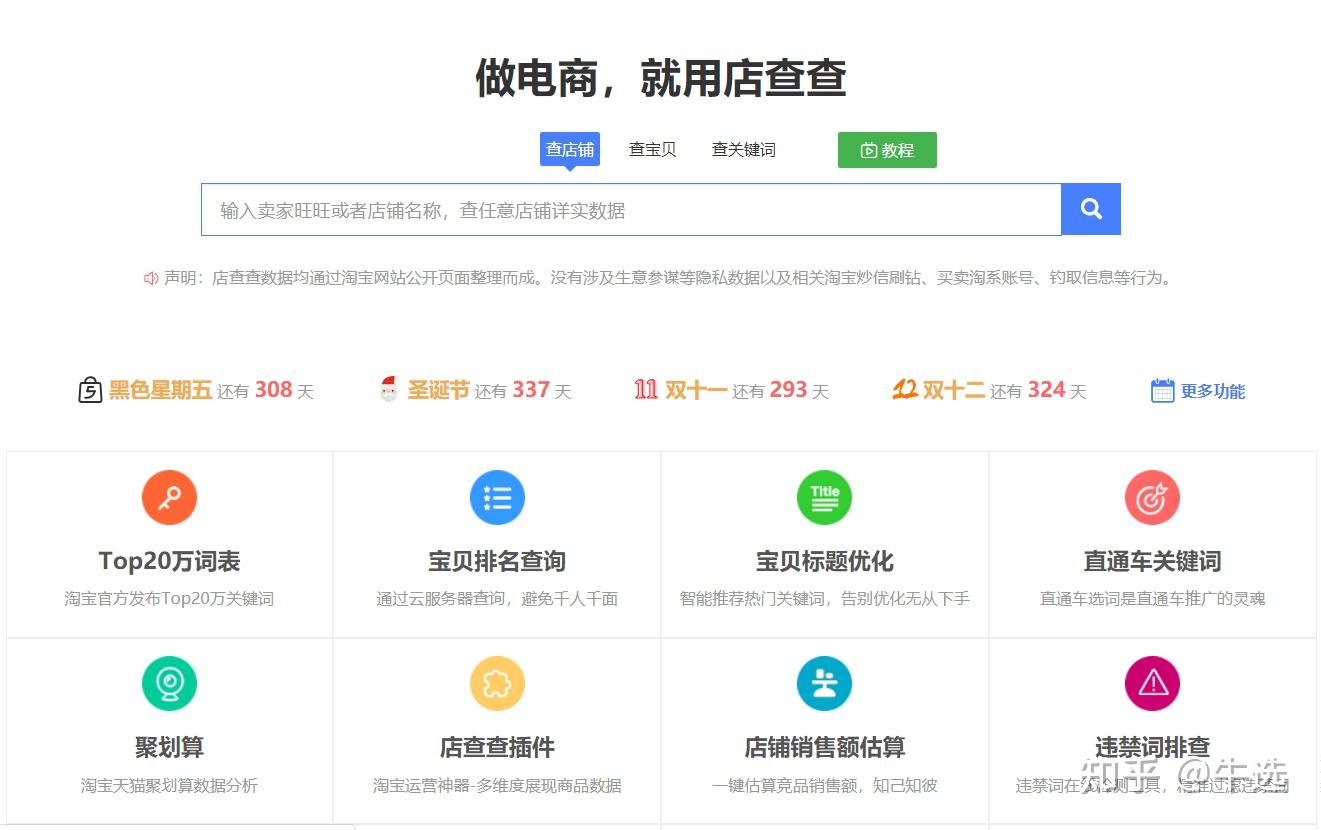Image resolution: width=1321 pixels, height=830 pixels.
Task: Open the 店铺销售额估算 title
Action: [x=824, y=747]
